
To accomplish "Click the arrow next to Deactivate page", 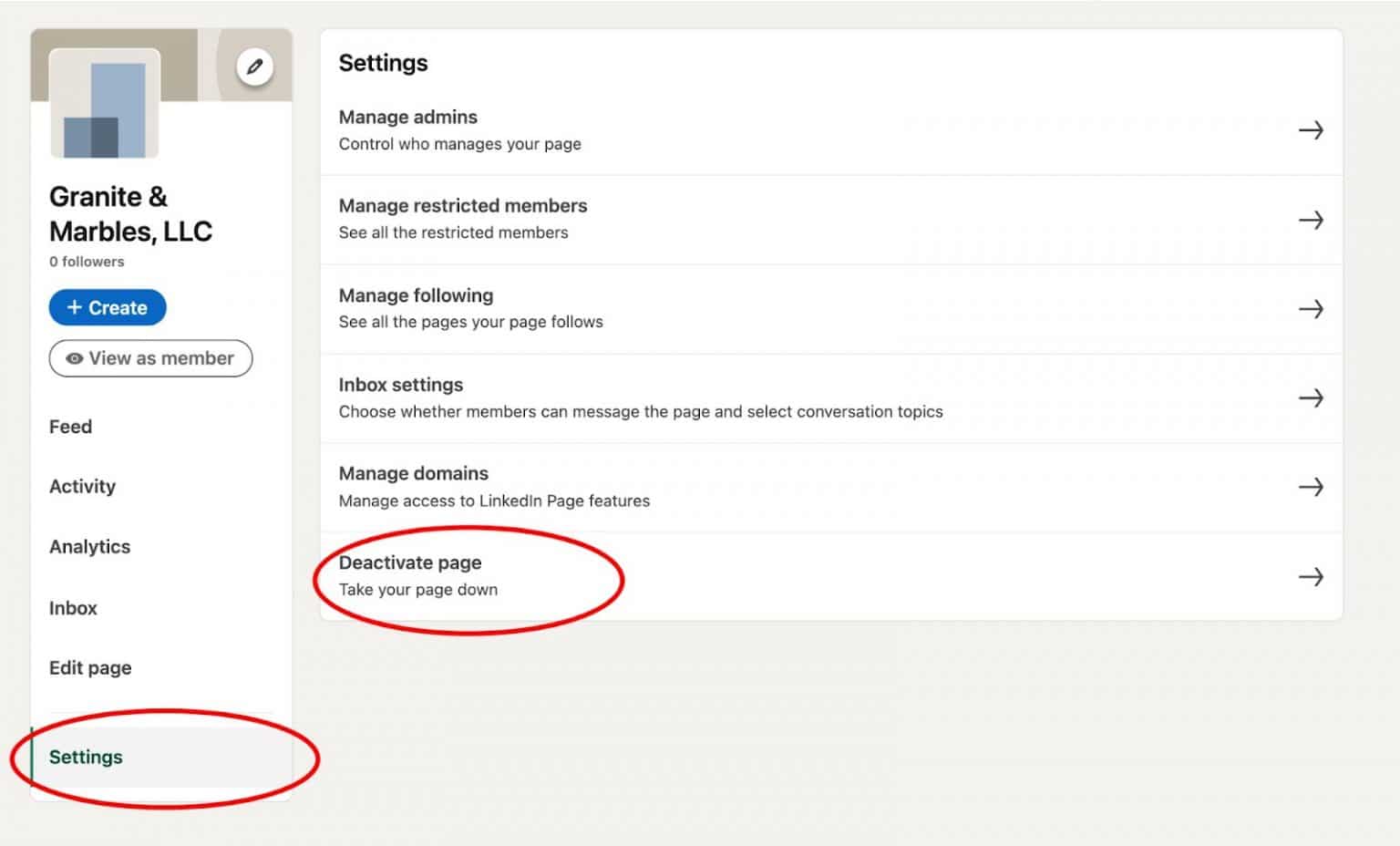I will pyautogui.click(x=1312, y=576).
